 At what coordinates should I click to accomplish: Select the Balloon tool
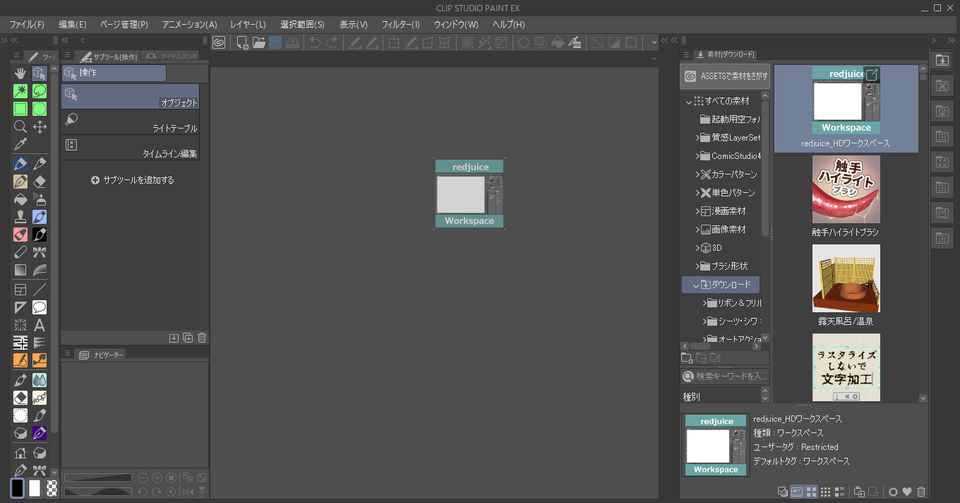(x=40, y=307)
